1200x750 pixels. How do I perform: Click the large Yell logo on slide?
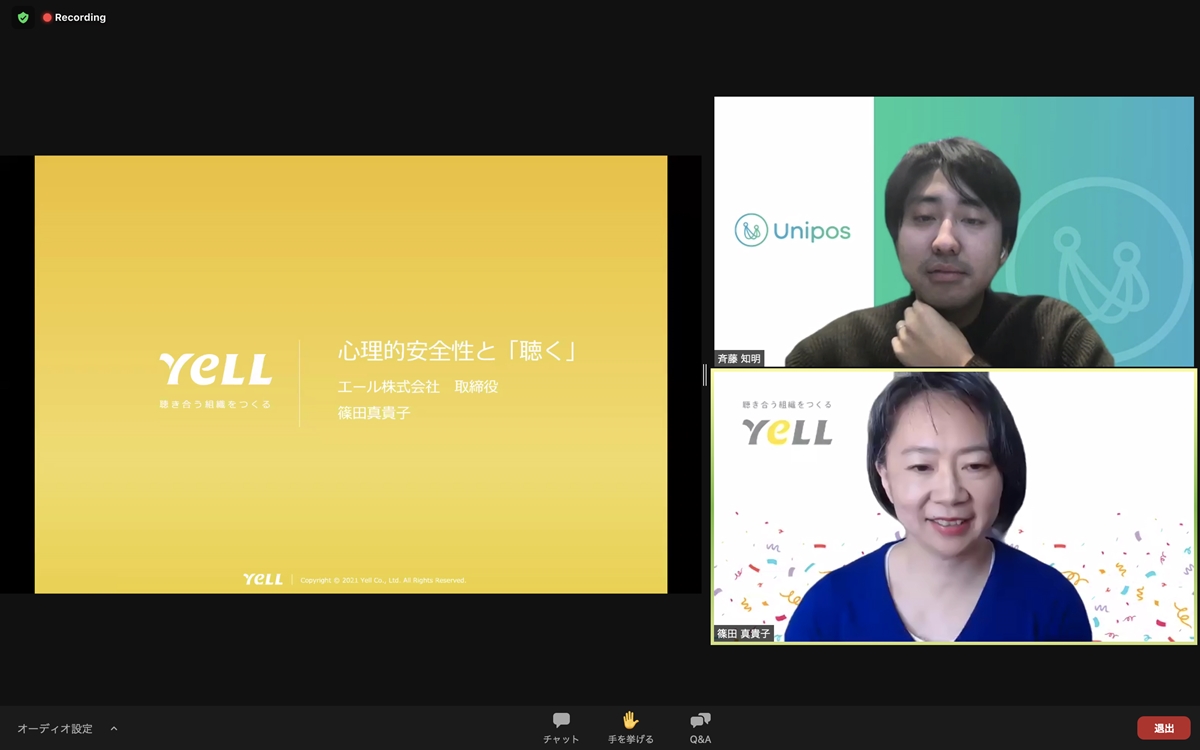216,370
